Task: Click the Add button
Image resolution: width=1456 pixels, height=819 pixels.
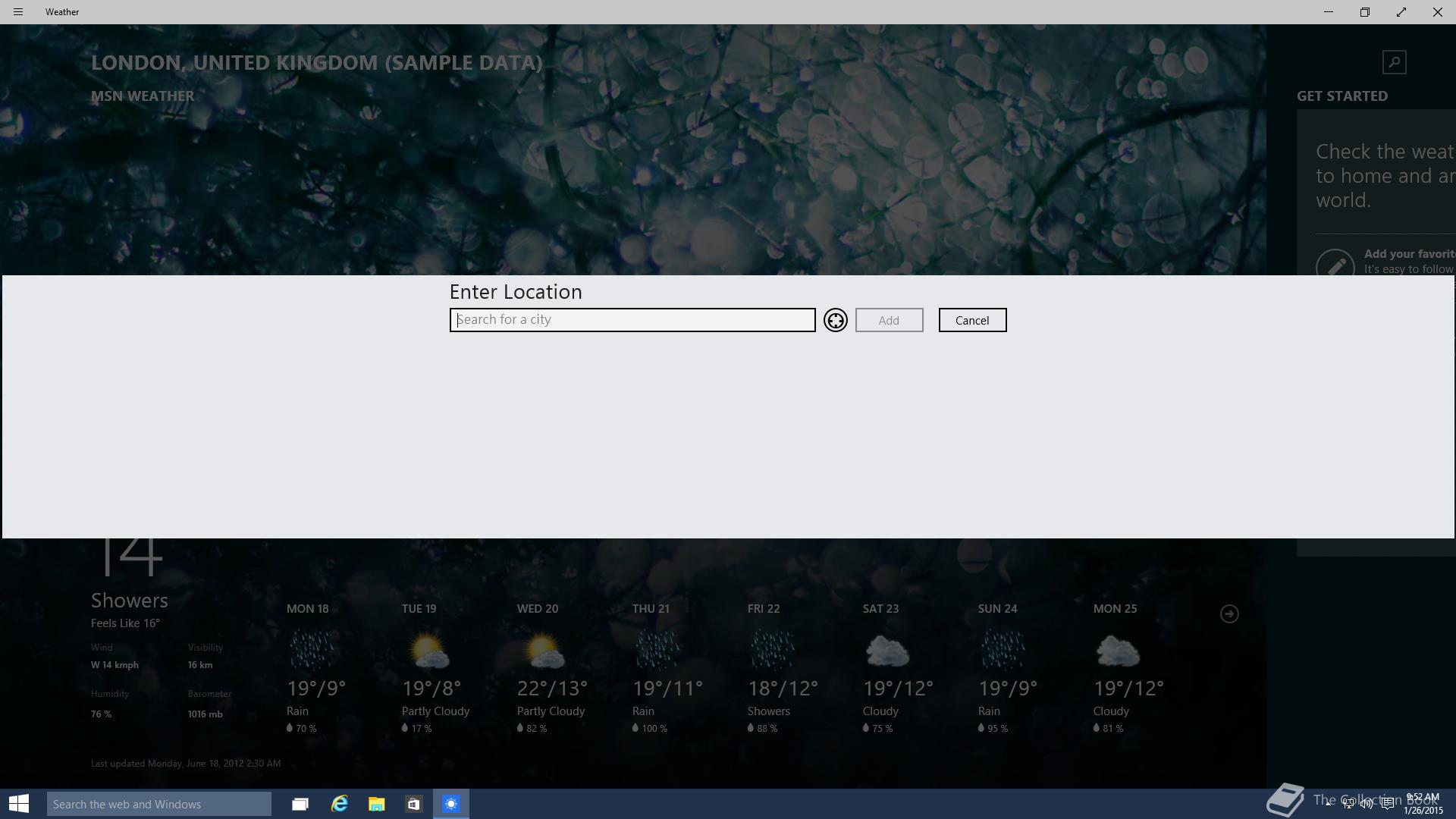Action: pyautogui.click(x=890, y=320)
